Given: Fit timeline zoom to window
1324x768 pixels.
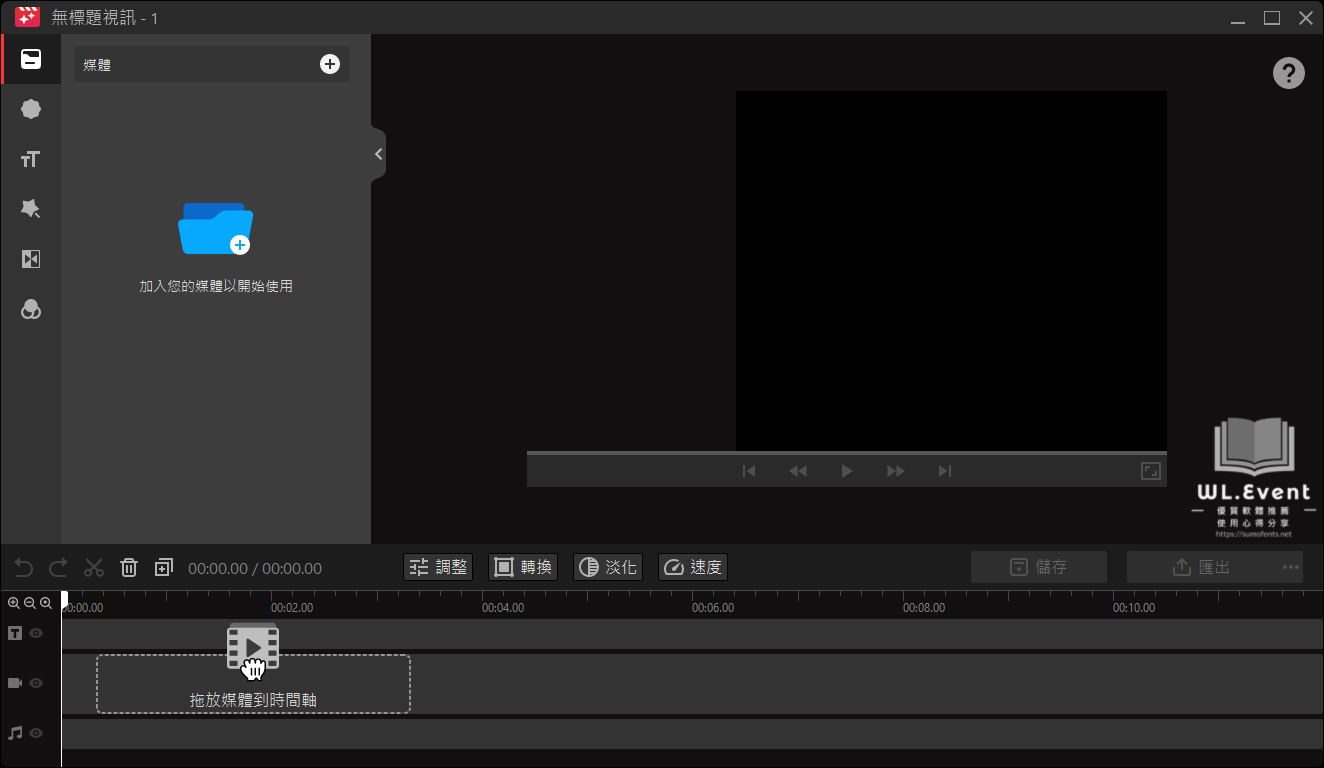Looking at the screenshot, I should point(46,603).
